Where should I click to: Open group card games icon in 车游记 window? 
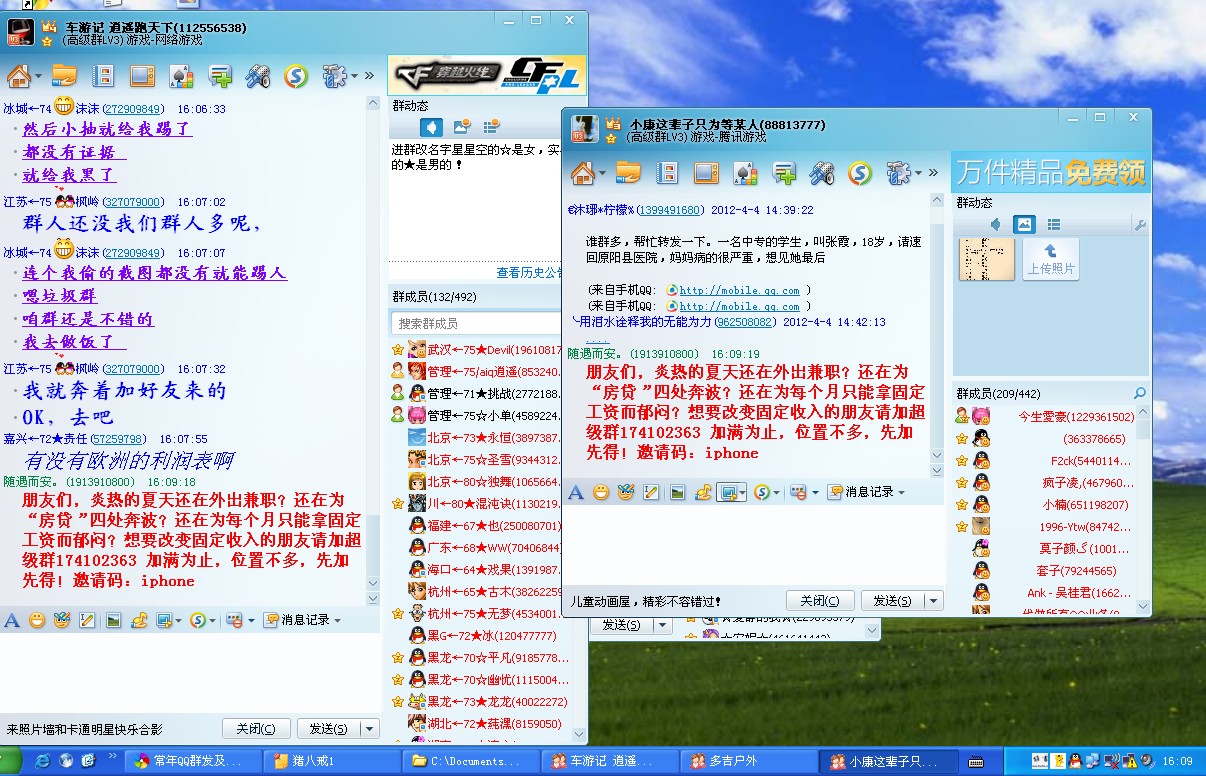click(181, 75)
